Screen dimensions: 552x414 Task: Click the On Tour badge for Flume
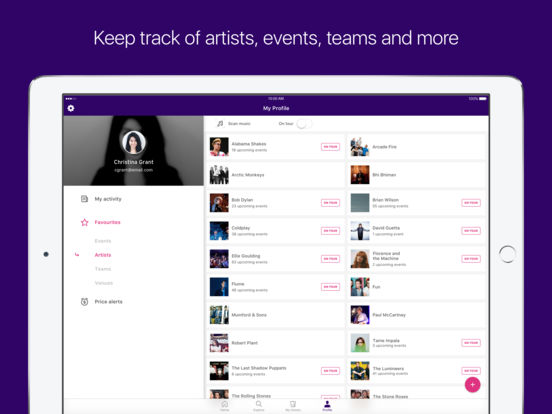pos(330,287)
